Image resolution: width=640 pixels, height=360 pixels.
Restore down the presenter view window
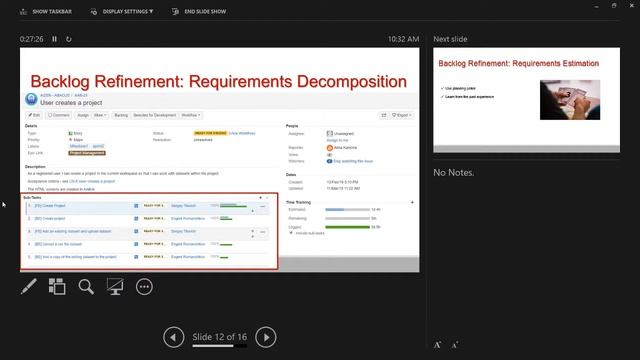pyautogui.click(x=614, y=6)
